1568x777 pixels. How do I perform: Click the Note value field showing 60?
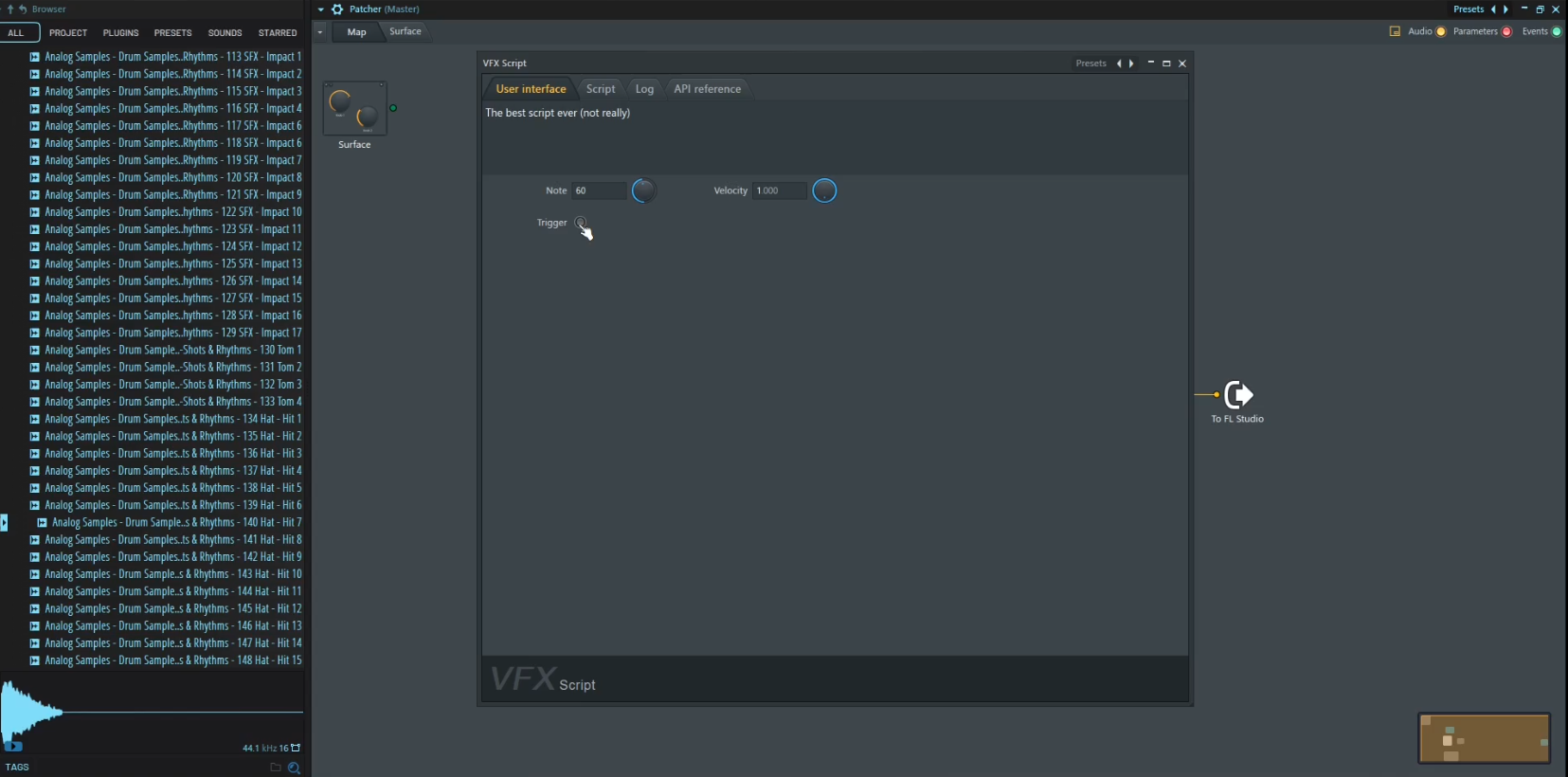[600, 190]
